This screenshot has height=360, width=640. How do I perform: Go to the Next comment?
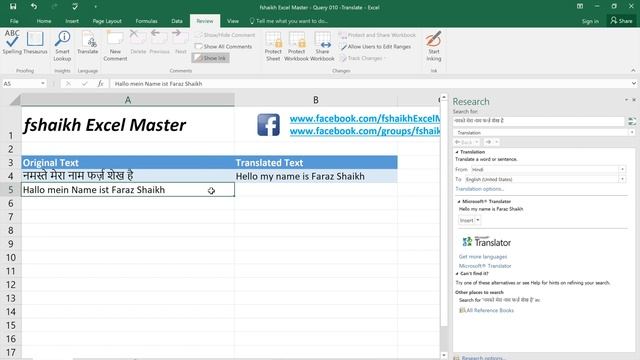click(180, 42)
